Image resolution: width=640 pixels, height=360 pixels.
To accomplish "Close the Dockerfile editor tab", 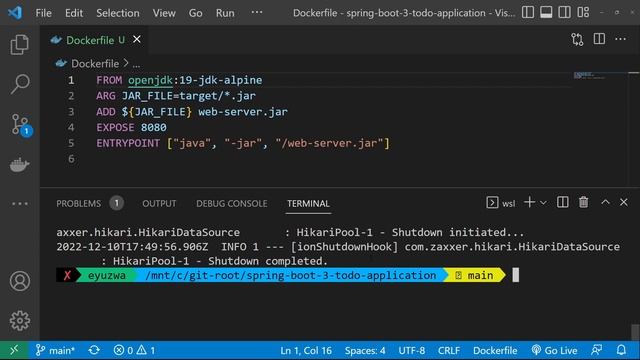I will coord(137,40).
